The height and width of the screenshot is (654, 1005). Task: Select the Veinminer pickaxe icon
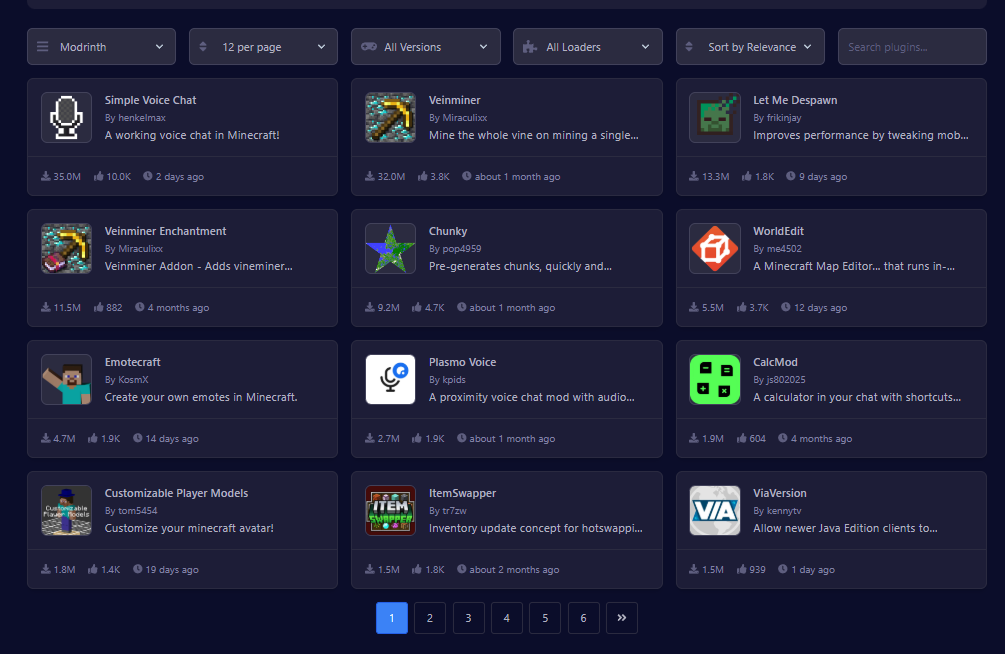coord(390,117)
